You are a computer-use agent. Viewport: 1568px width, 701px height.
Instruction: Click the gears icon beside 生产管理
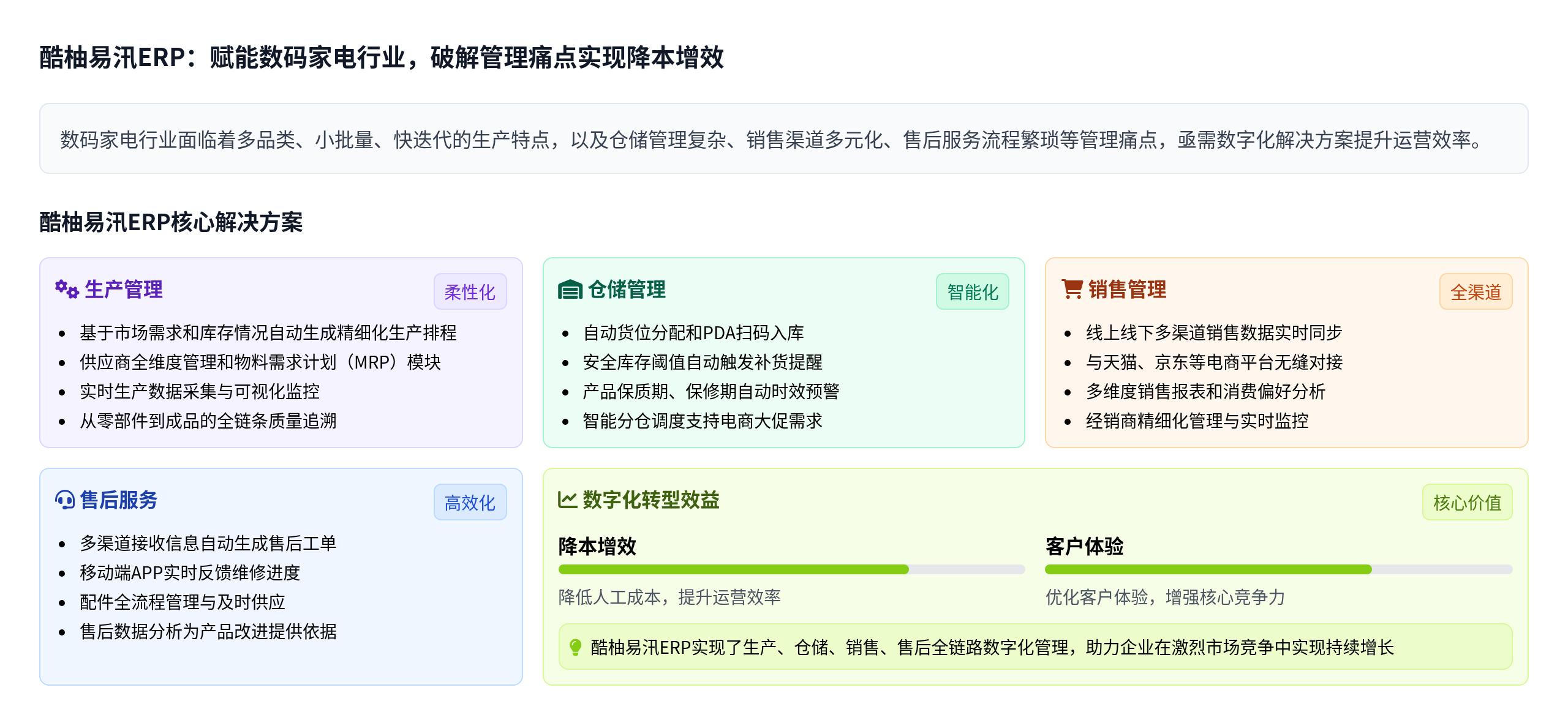(67, 289)
